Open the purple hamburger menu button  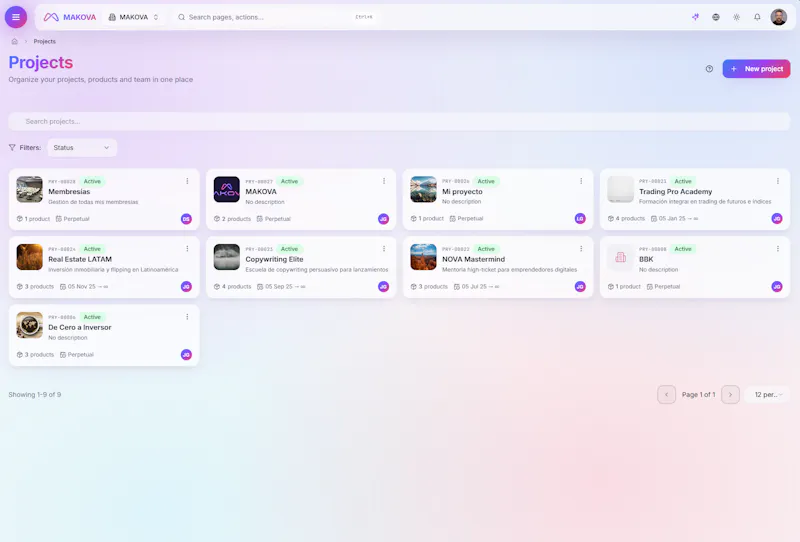click(16, 17)
